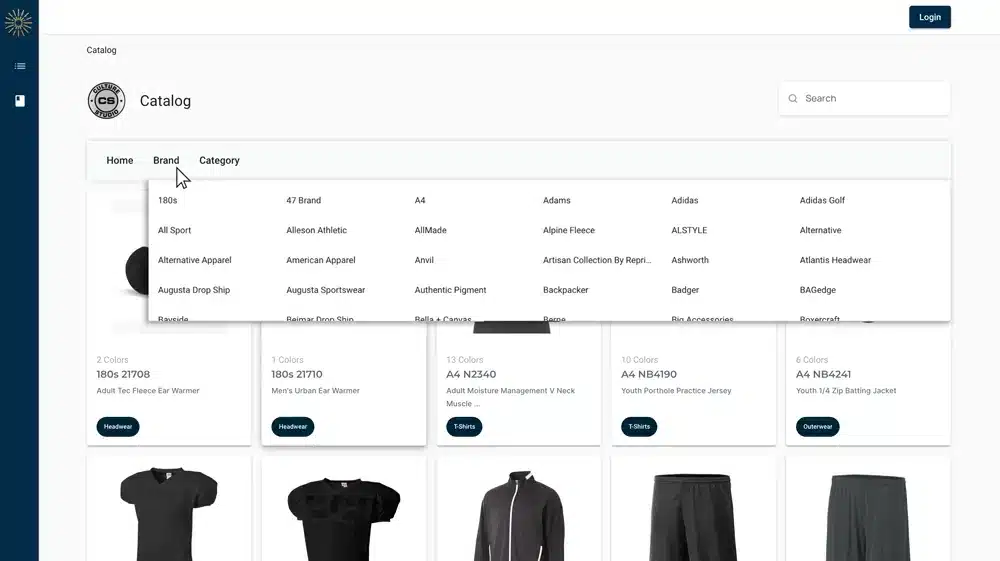This screenshot has width=1000, height=561.
Task: Click T-Shirts tag on A4 N2340
Action: pos(464,426)
